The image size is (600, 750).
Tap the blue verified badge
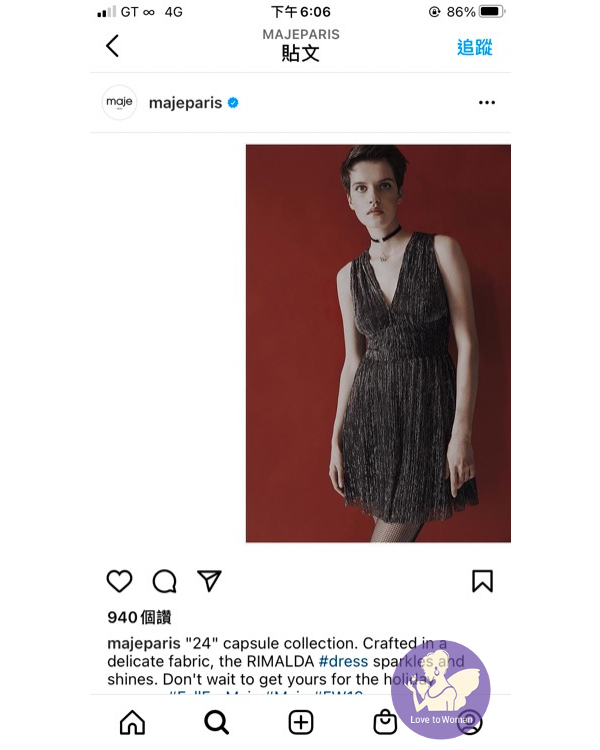click(233, 102)
